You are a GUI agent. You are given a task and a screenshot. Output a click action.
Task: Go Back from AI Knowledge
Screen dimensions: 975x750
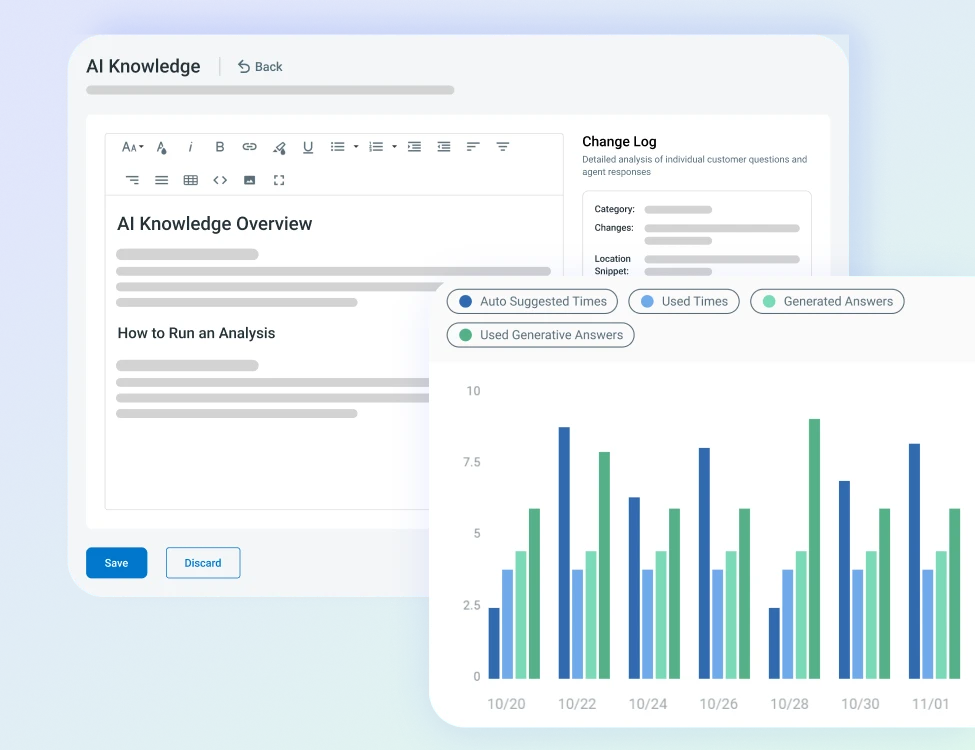click(260, 66)
